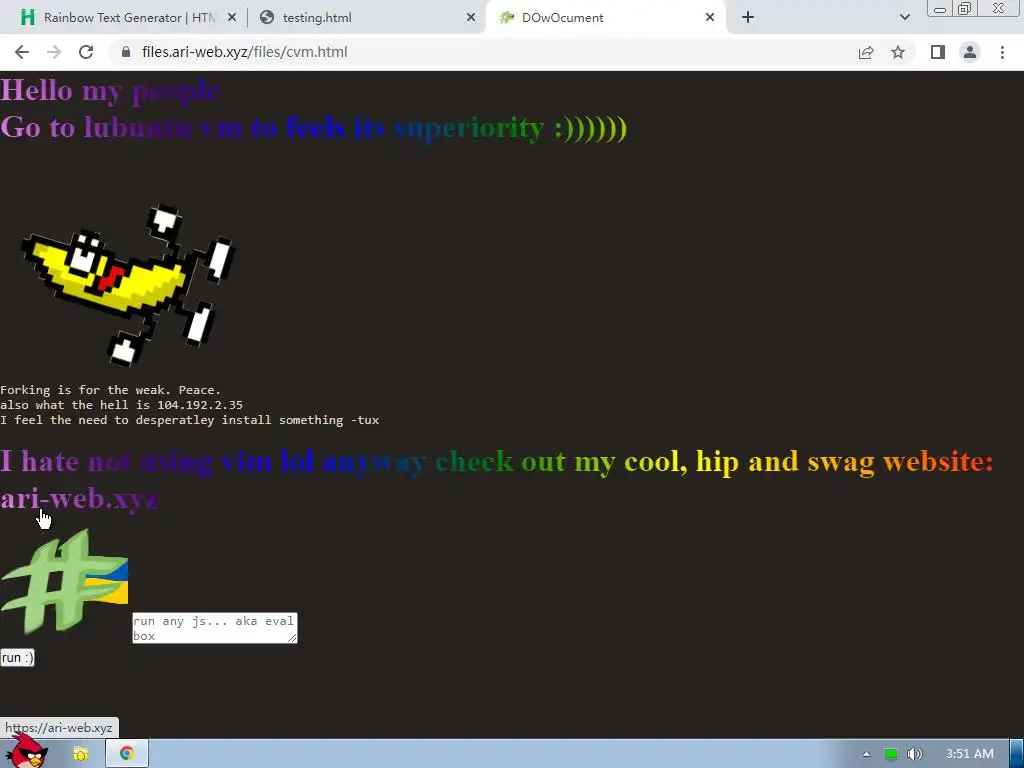
Task: Close the Rainbow Text Generator tab
Action: pyautogui.click(x=232, y=18)
